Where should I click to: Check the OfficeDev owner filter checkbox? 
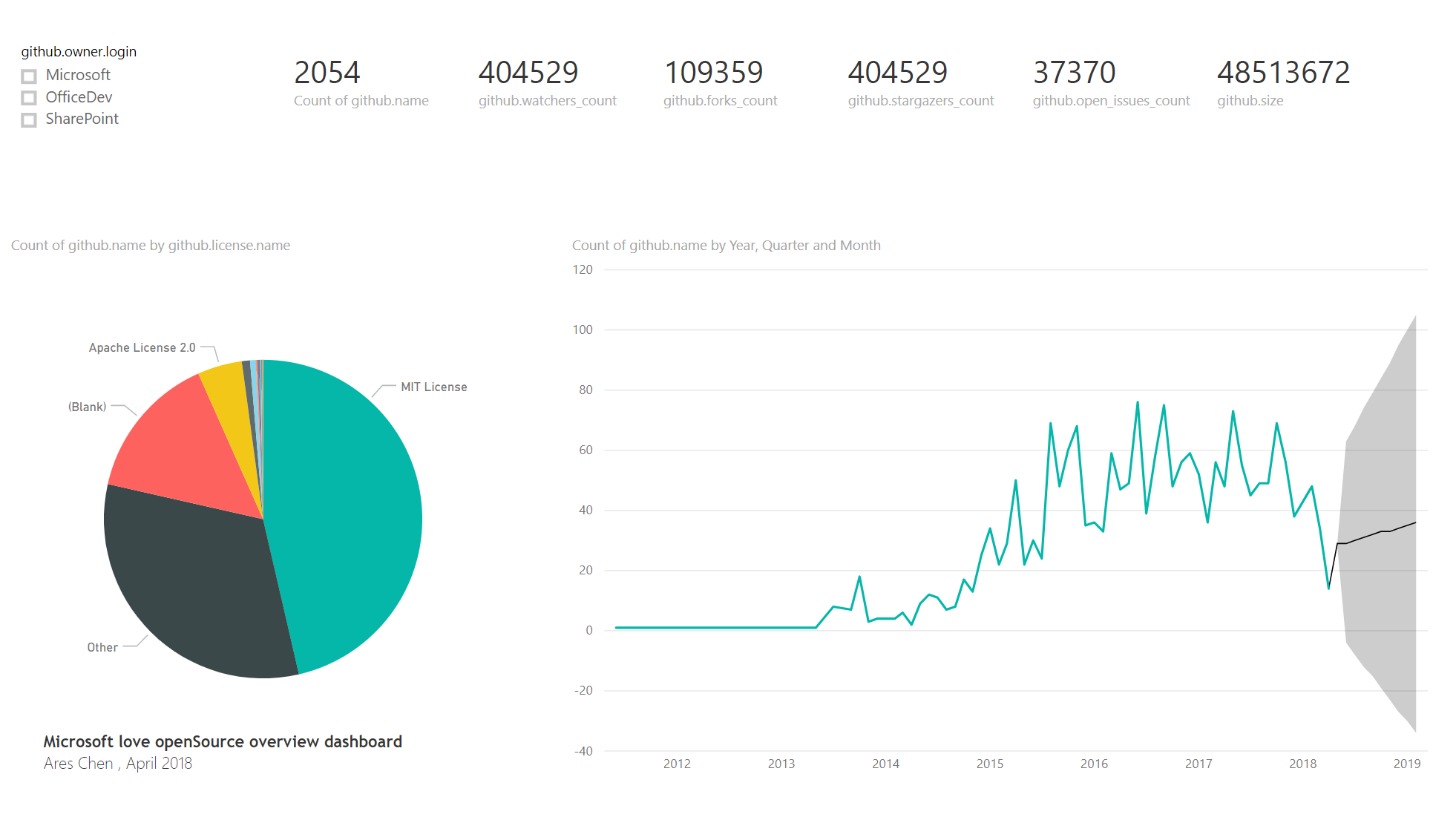point(29,98)
